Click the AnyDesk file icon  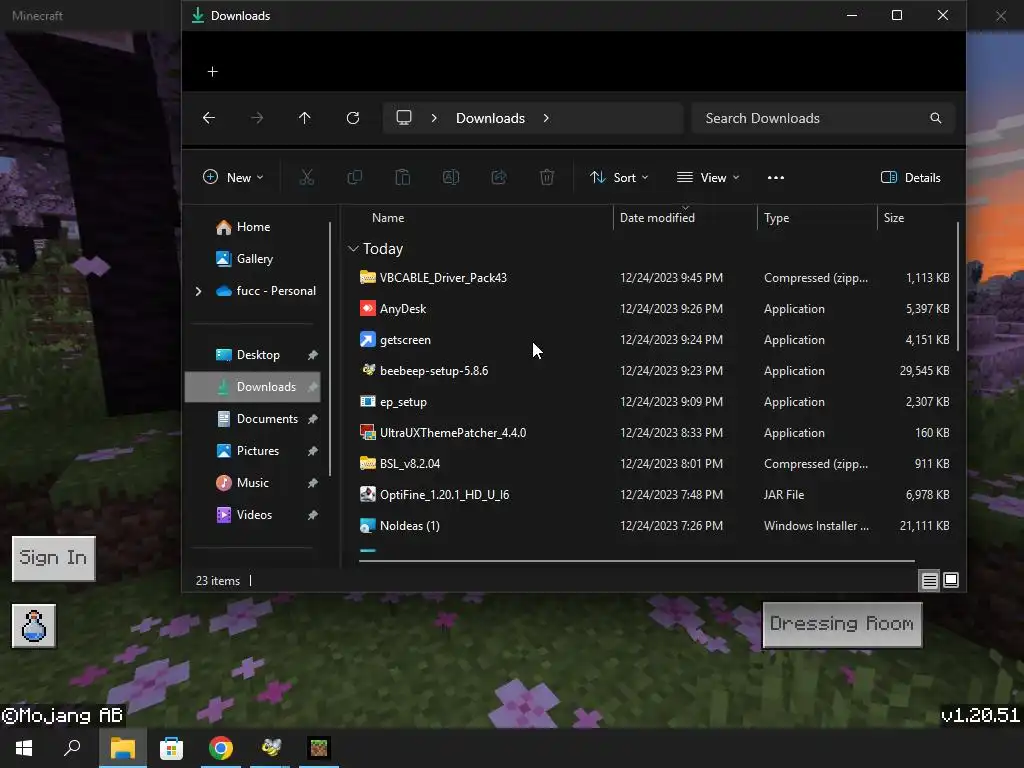pyautogui.click(x=368, y=308)
